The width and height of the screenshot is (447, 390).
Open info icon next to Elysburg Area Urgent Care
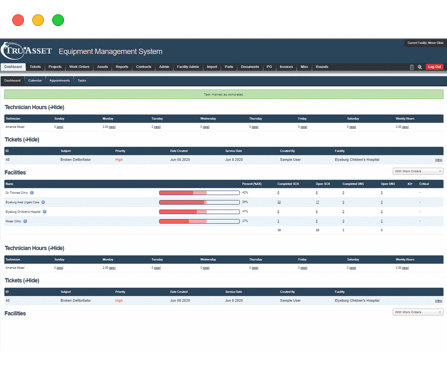pyautogui.click(x=43, y=202)
